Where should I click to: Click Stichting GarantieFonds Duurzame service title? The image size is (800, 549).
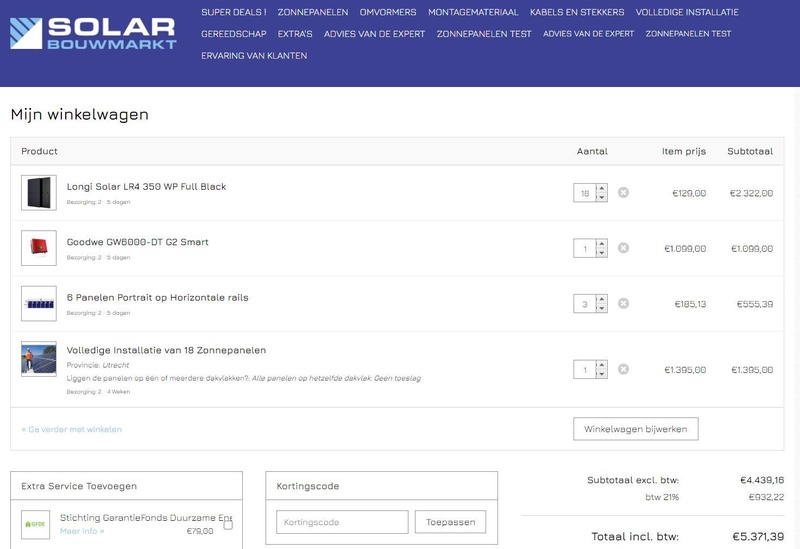click(x=146, y=518)
